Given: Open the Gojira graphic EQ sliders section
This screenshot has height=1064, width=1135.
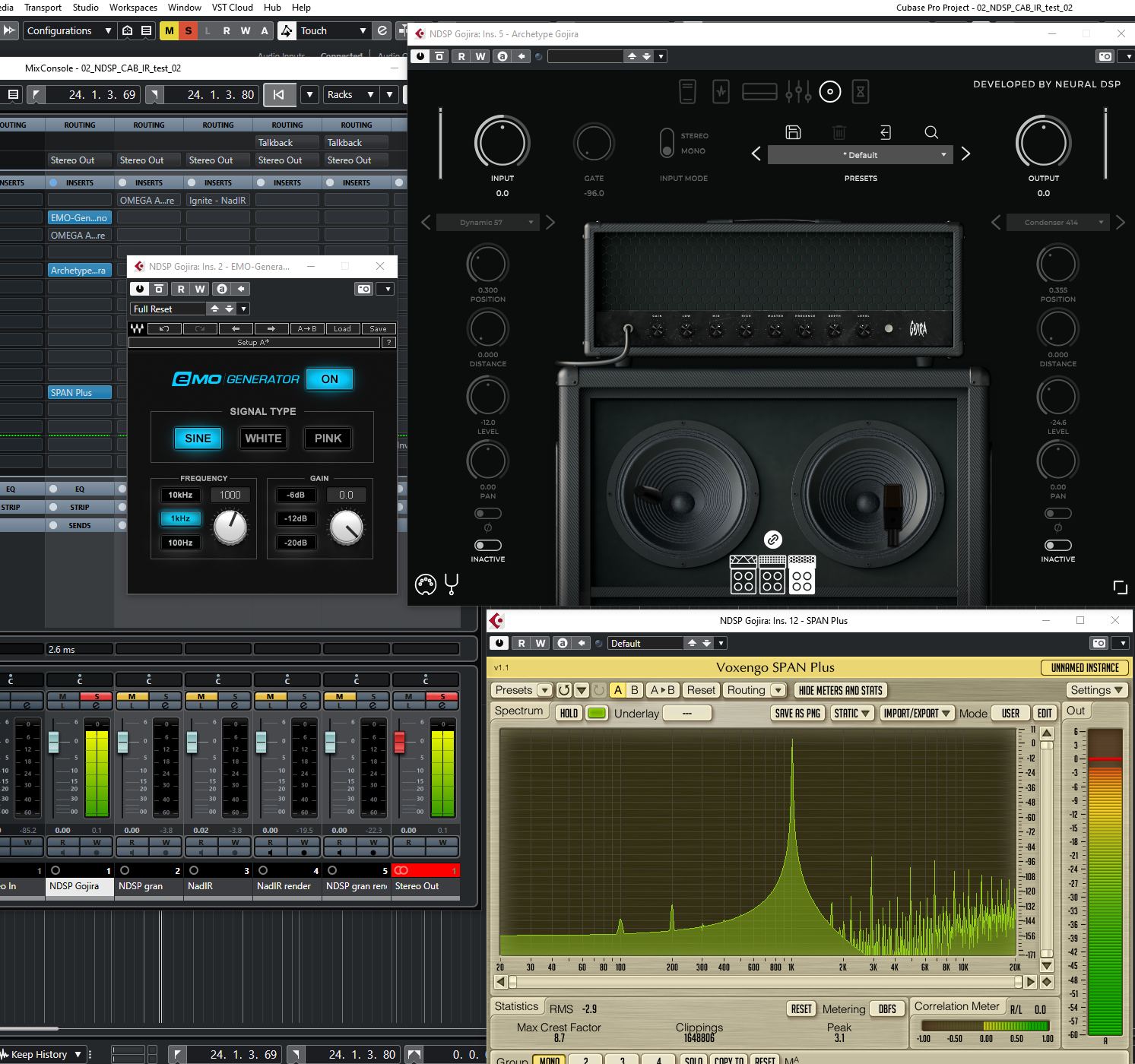Looking at the screenshot, I should (x=798, y=92).
